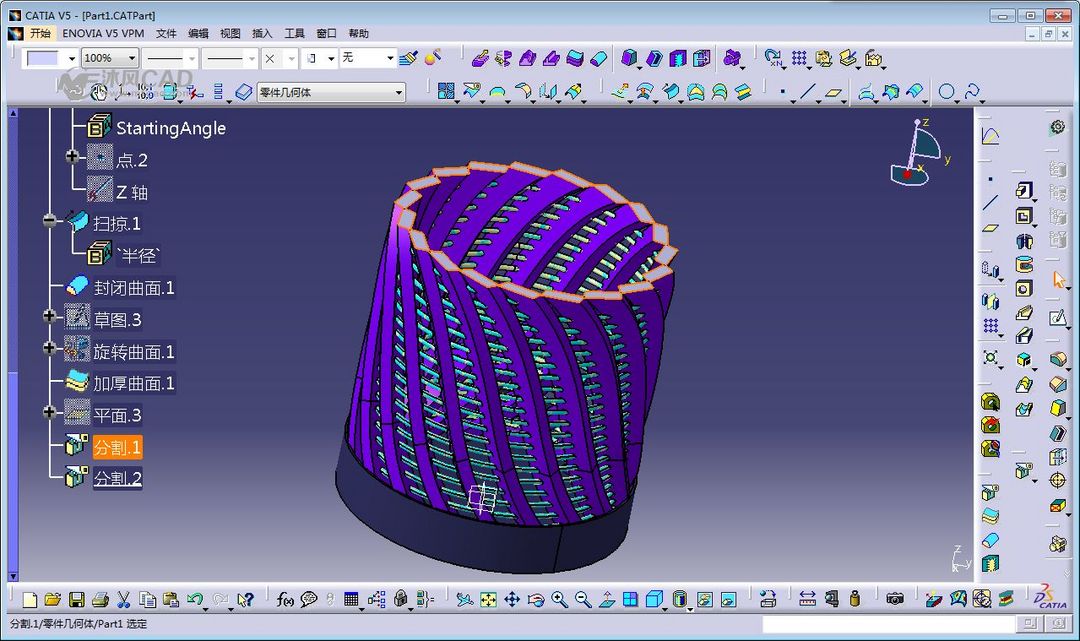The width and height of the screenshot is (1080, 641).
Task: Open the 开始 Start menu
Action: [41, 33]
